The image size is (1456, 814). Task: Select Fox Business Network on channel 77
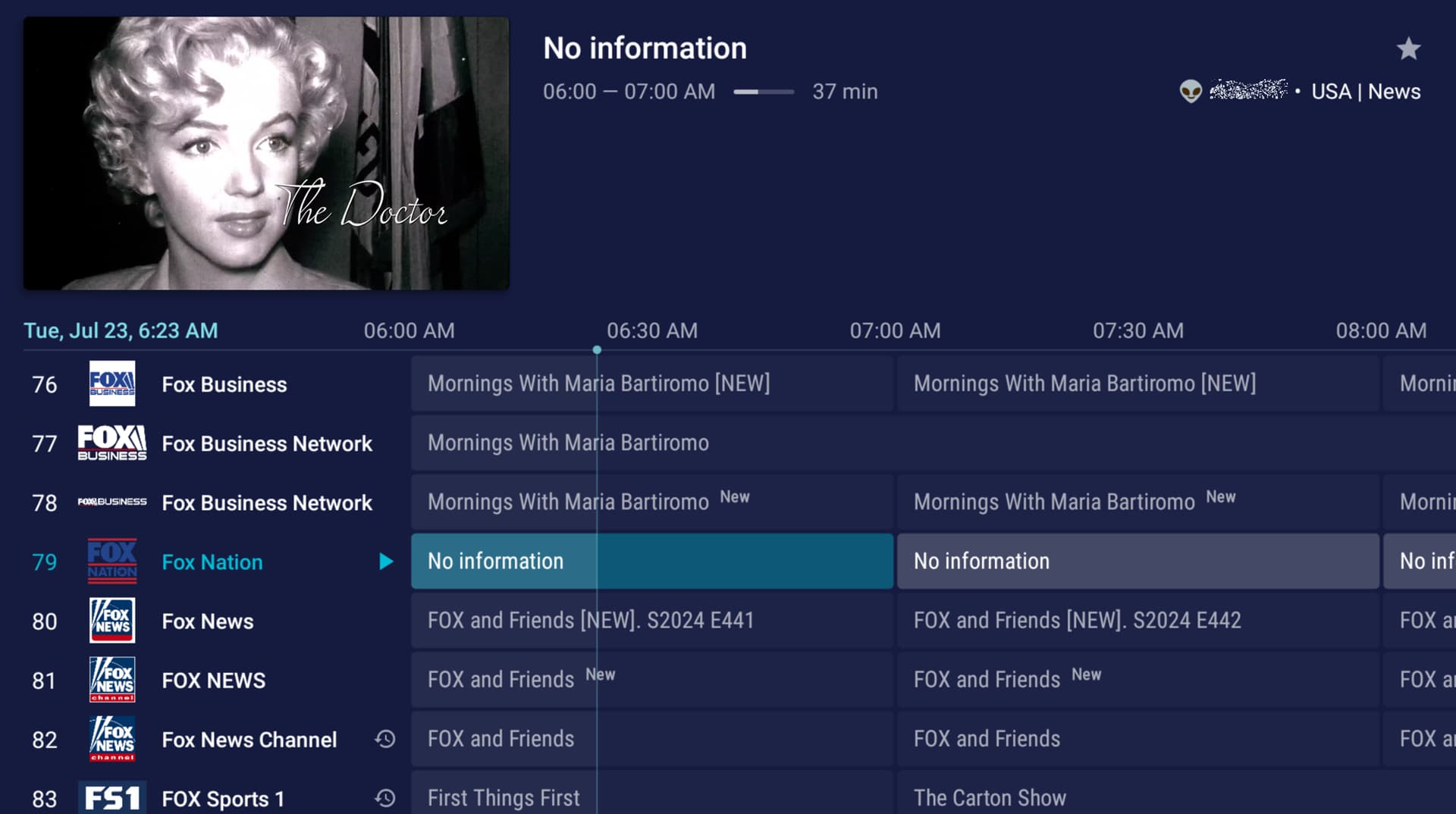pos(267,443)
